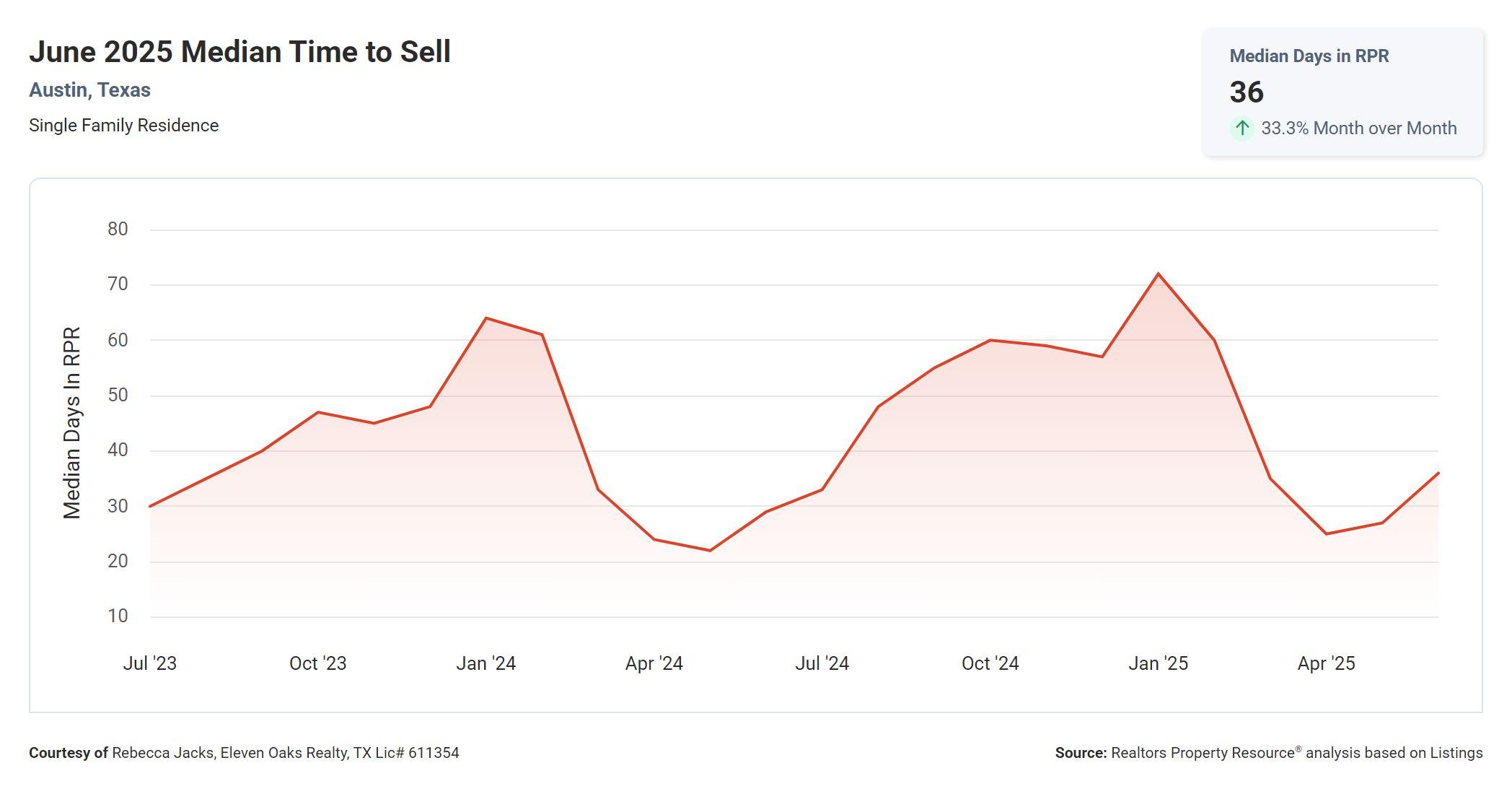Click the "Austin, Texas" location subtitle
Screen dimensions: 1512x794
[89, 90]
